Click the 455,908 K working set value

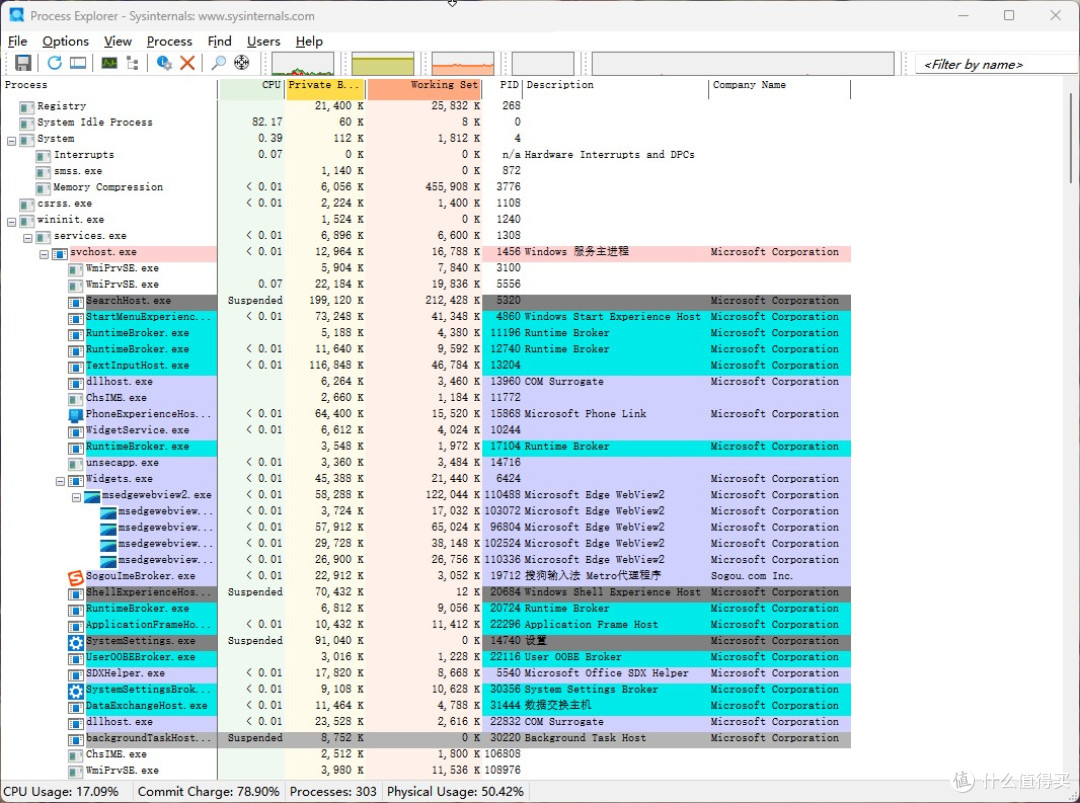tap(453, 187)
